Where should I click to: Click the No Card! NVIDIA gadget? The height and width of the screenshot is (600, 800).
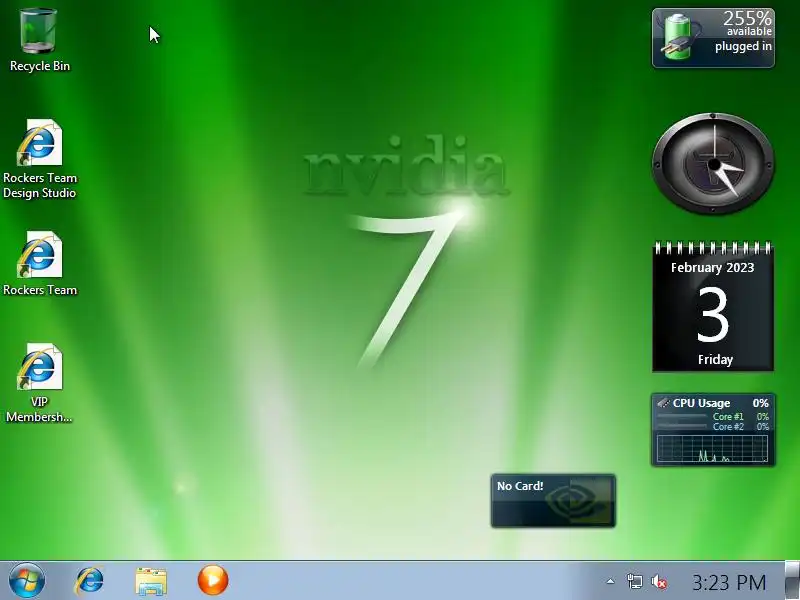point(553,501)
